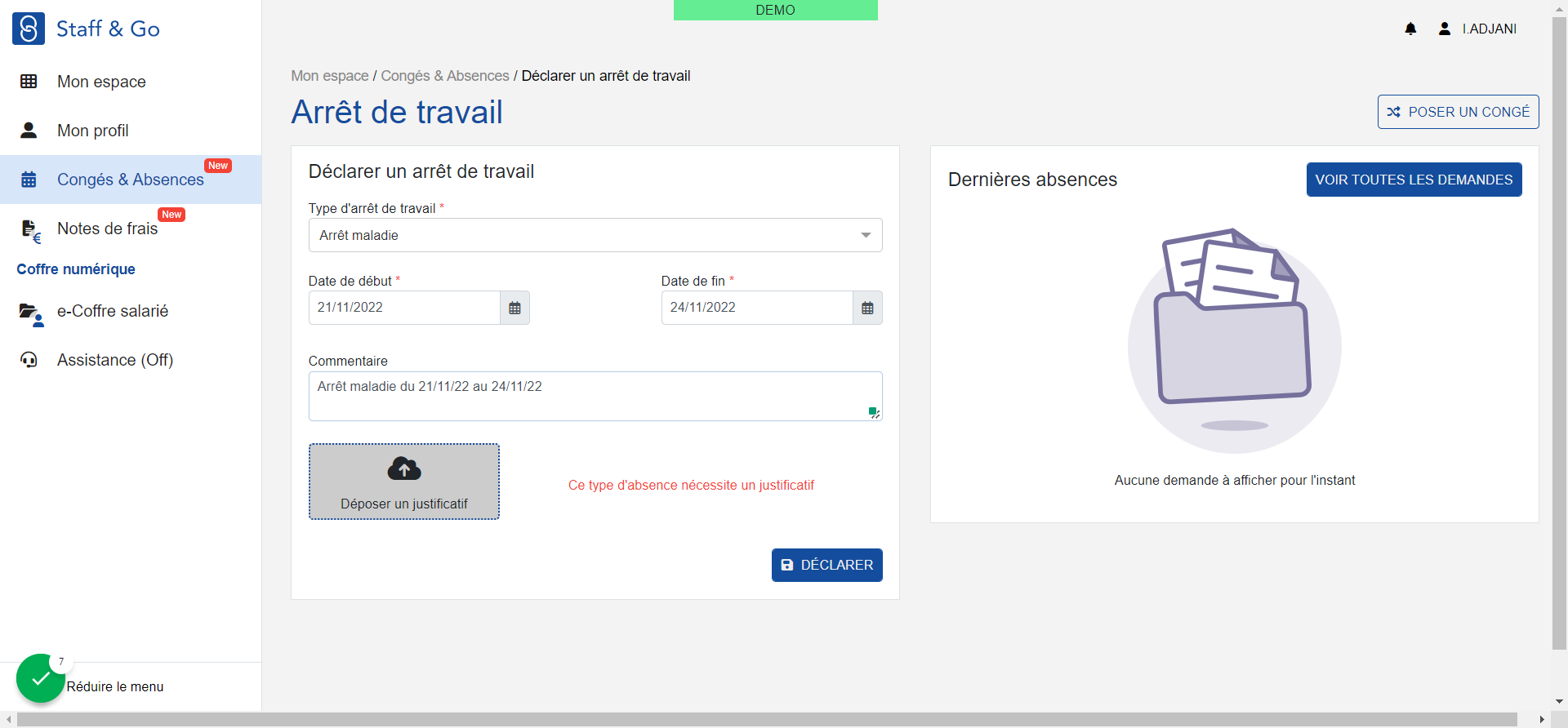
Task: Click the 'Aucune demande à afficher' message
Action: point(1235,481)
